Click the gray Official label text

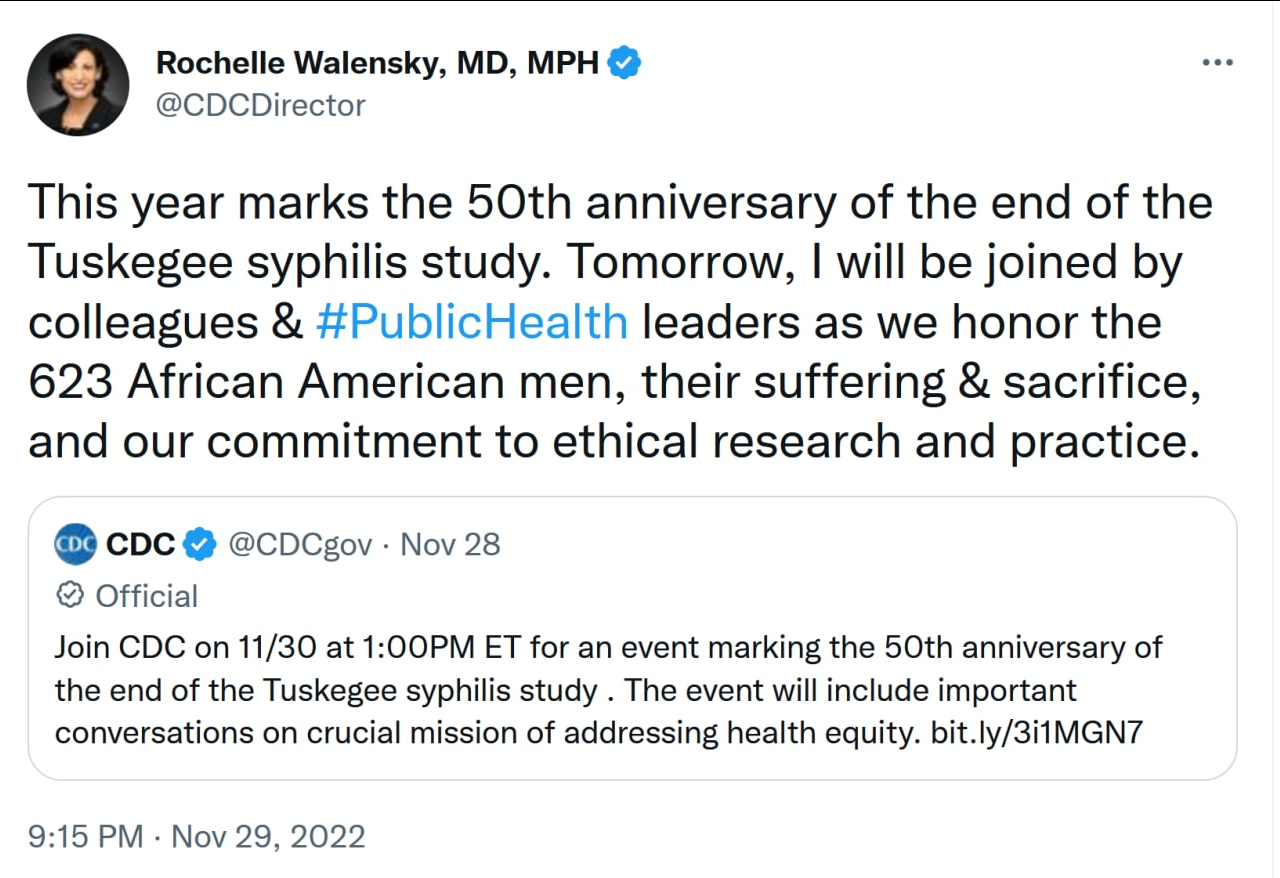147,596
